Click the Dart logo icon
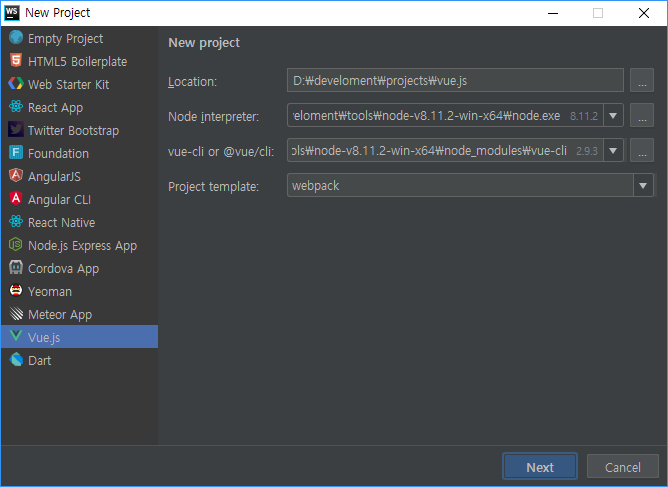This screenshot has width=668, height=487. tap(16, 360)
